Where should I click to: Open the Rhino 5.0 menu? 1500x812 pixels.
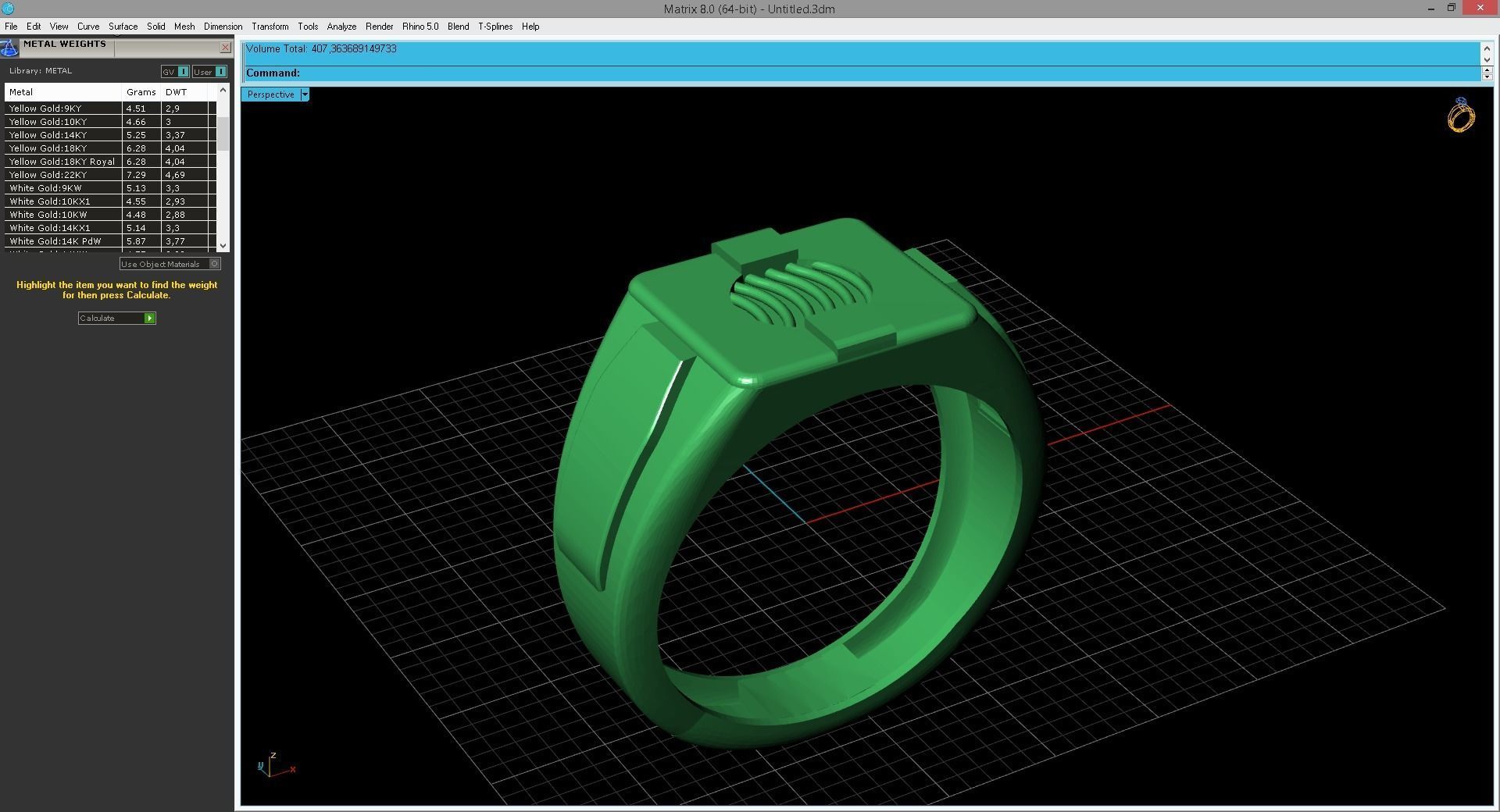pyautogui.click(x=420, y=27)
